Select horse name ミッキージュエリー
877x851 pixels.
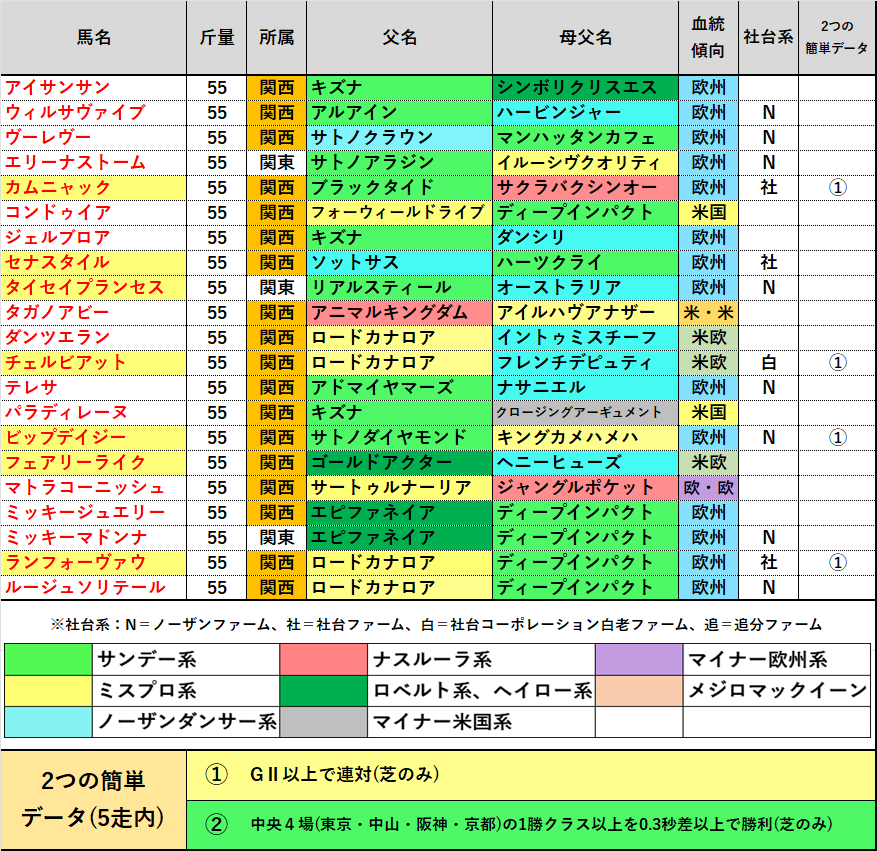pyautogui.click(x=93, y=513)
